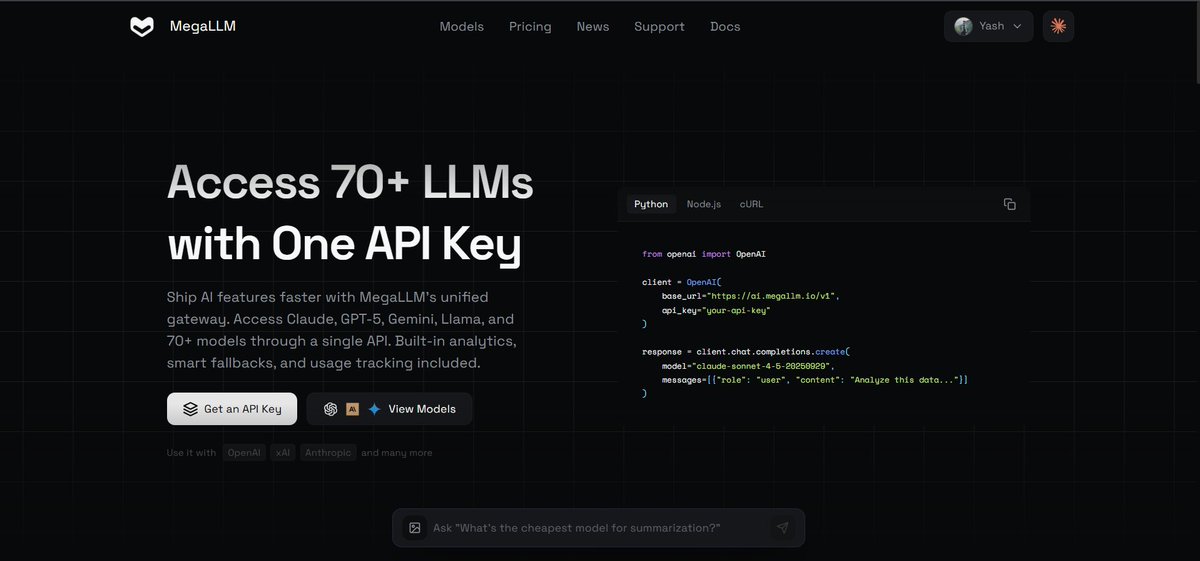Click the 'with One API Key' heading line
The image size is (1200, 561).
pos(344,245)
